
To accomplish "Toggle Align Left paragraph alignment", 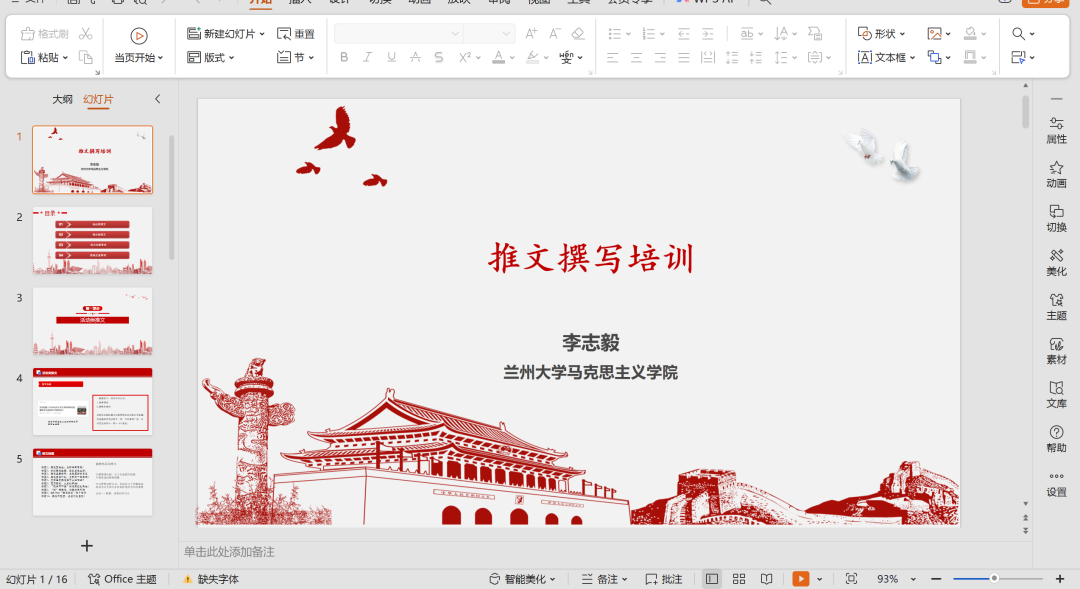I will point(612,57).
